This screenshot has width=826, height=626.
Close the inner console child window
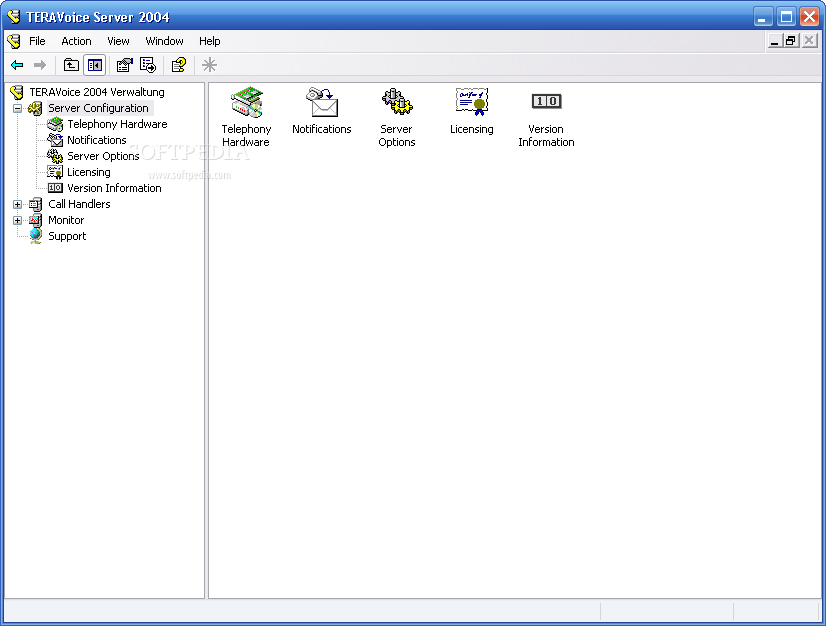[809, 41]
